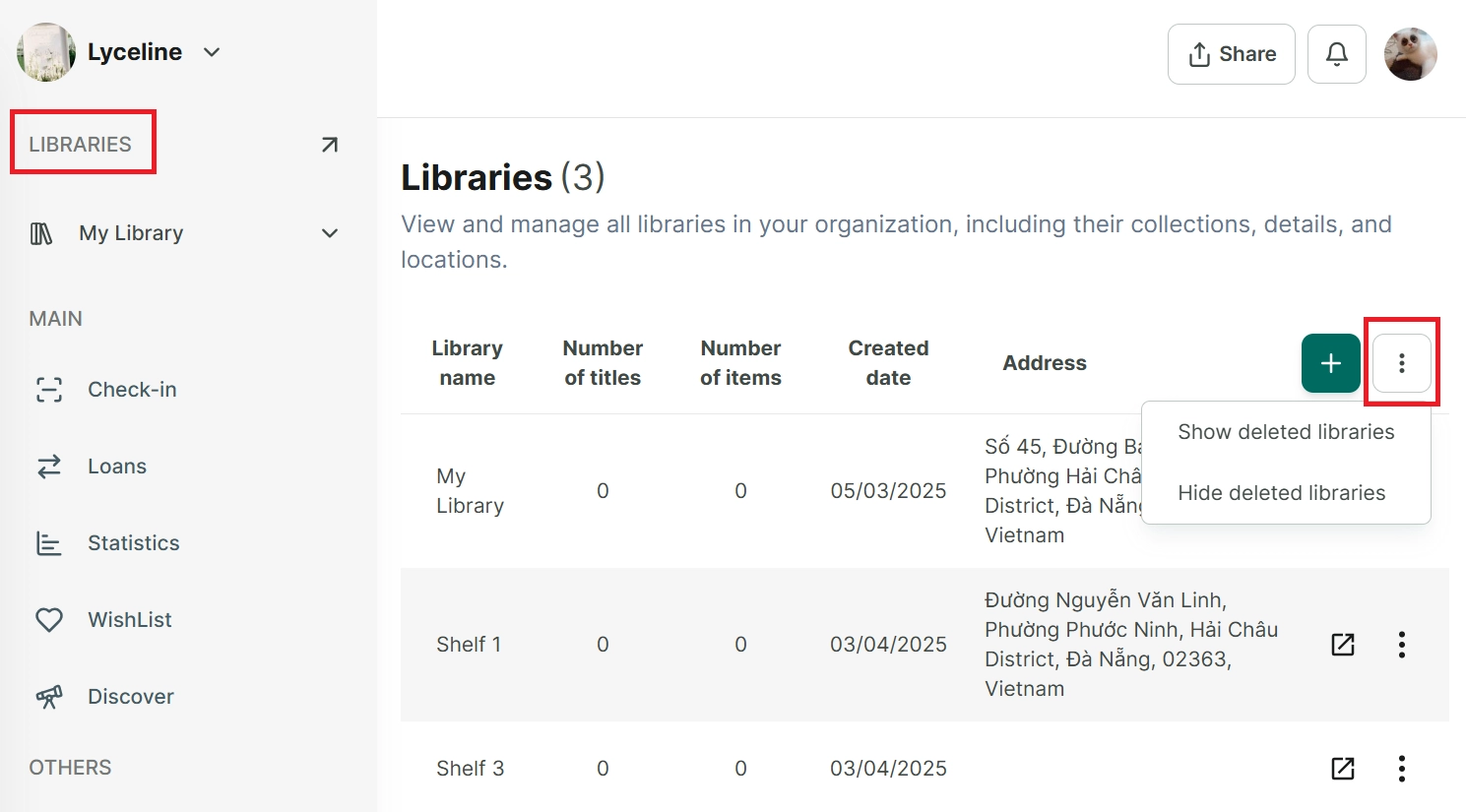Click the Lyceline organization logo

click(46, 52)
